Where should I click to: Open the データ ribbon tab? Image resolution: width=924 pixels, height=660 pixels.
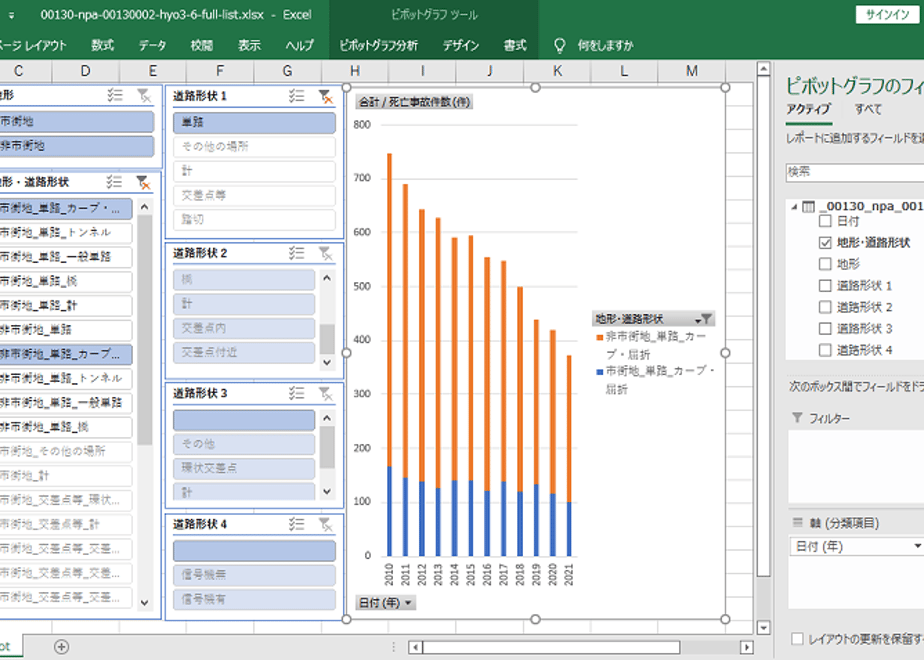pyautogui.click(x=152, y=45)
